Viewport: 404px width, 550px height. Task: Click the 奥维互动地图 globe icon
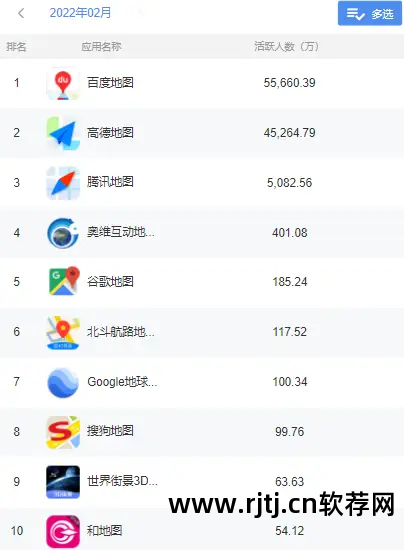point(63,233)
